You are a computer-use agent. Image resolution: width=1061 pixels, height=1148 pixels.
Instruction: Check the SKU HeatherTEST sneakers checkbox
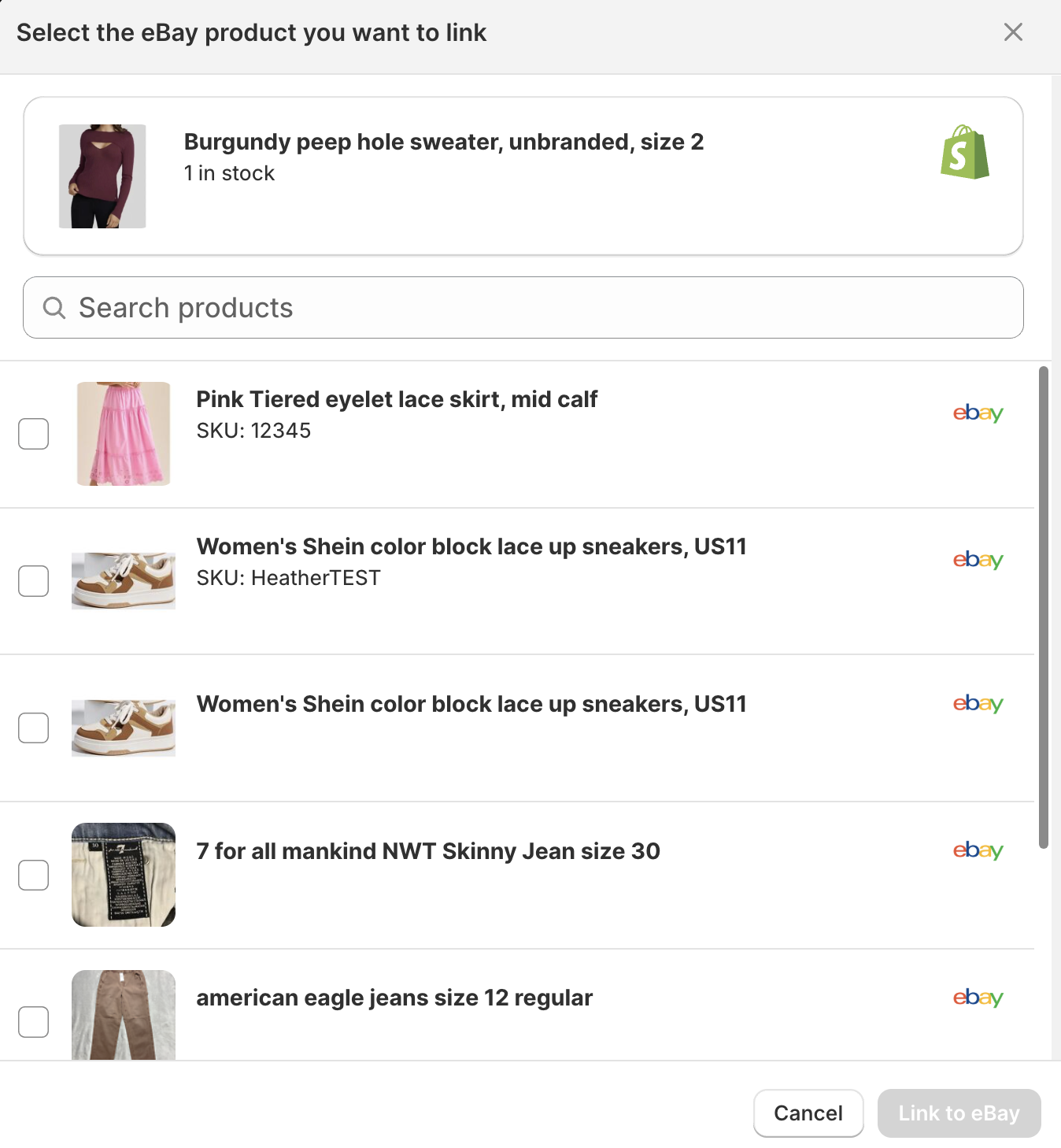click(33, 581)
